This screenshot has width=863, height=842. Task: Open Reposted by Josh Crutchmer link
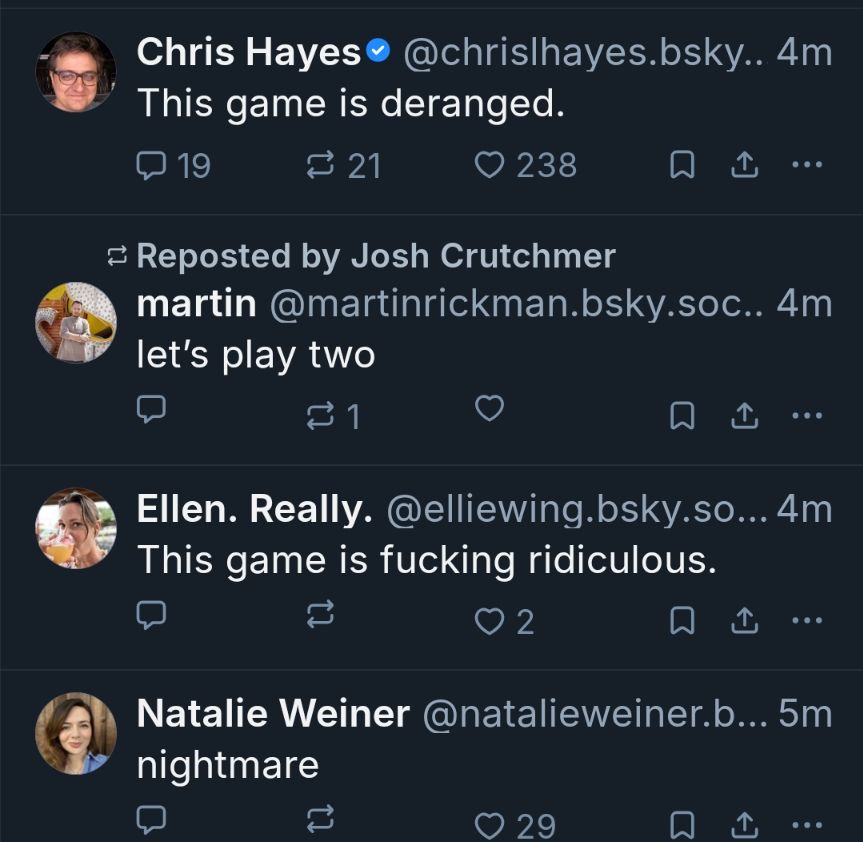point(374,256)
